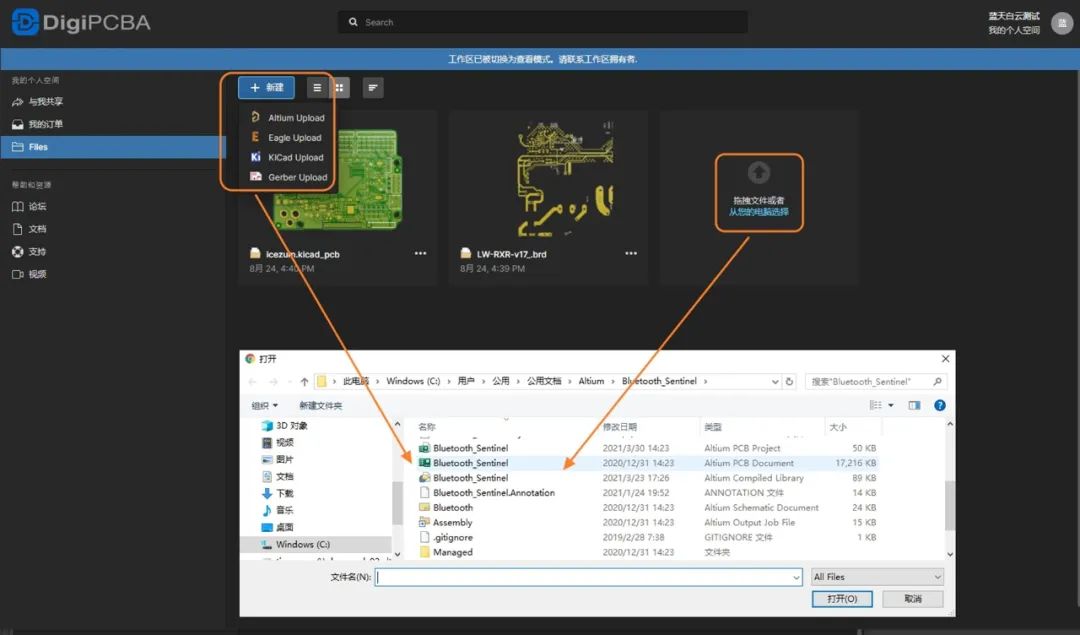Viewport: 1080px width, 635px height.
Task: Open more options for LW-RXR-v17_.brd
Action: [x=631, y=253]
